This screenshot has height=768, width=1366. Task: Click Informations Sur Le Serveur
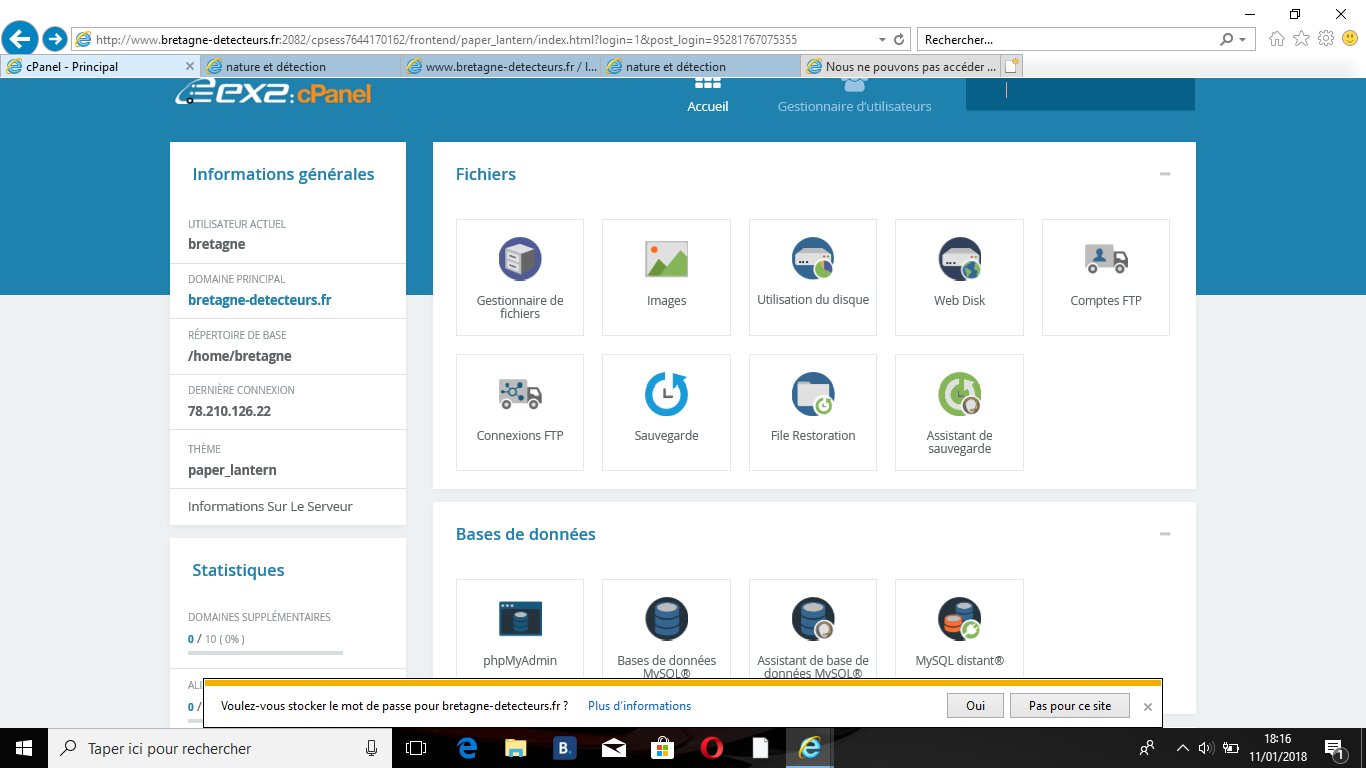point(270,507)
